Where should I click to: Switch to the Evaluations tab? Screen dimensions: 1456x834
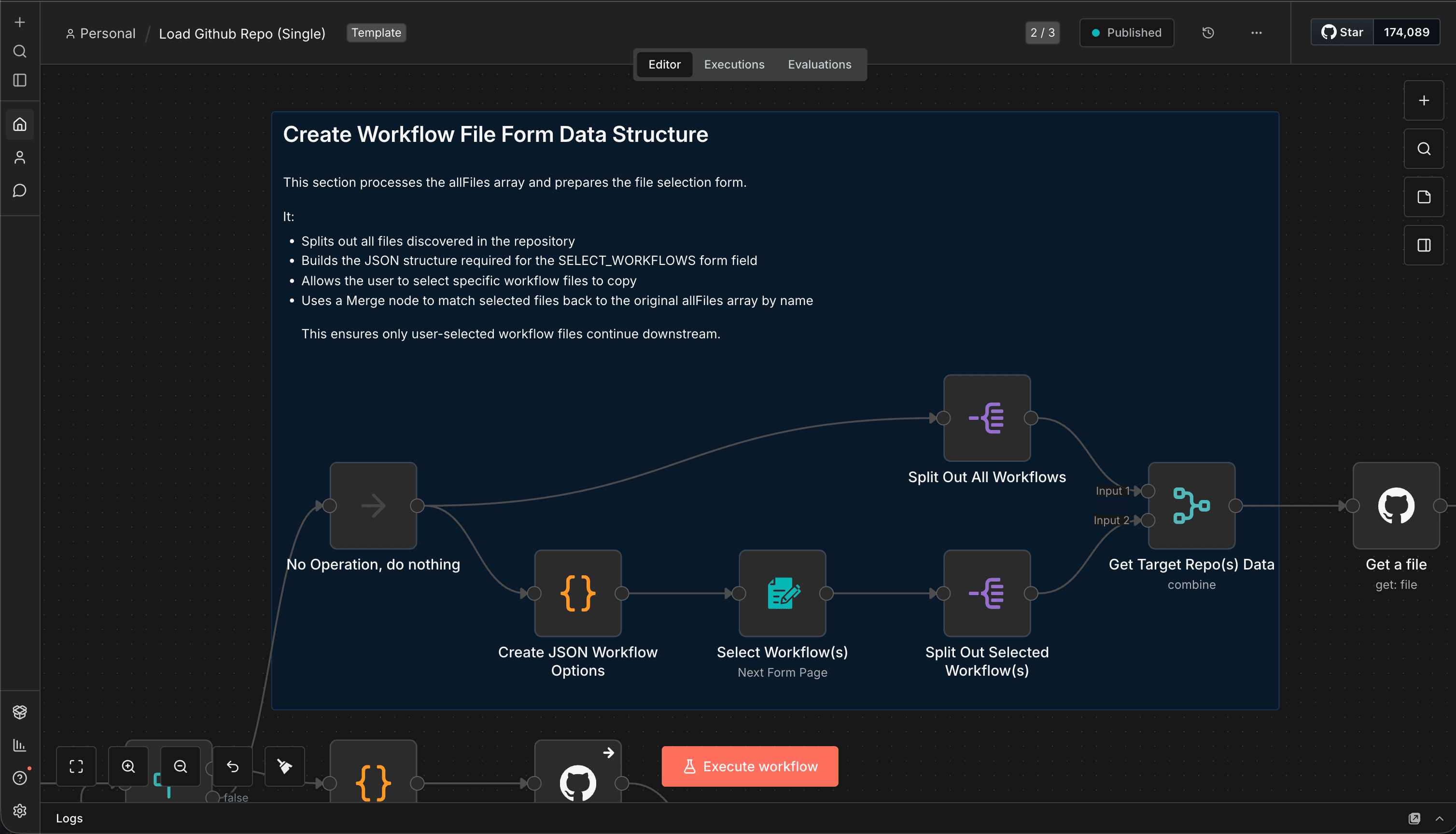(x=819, y=64)
